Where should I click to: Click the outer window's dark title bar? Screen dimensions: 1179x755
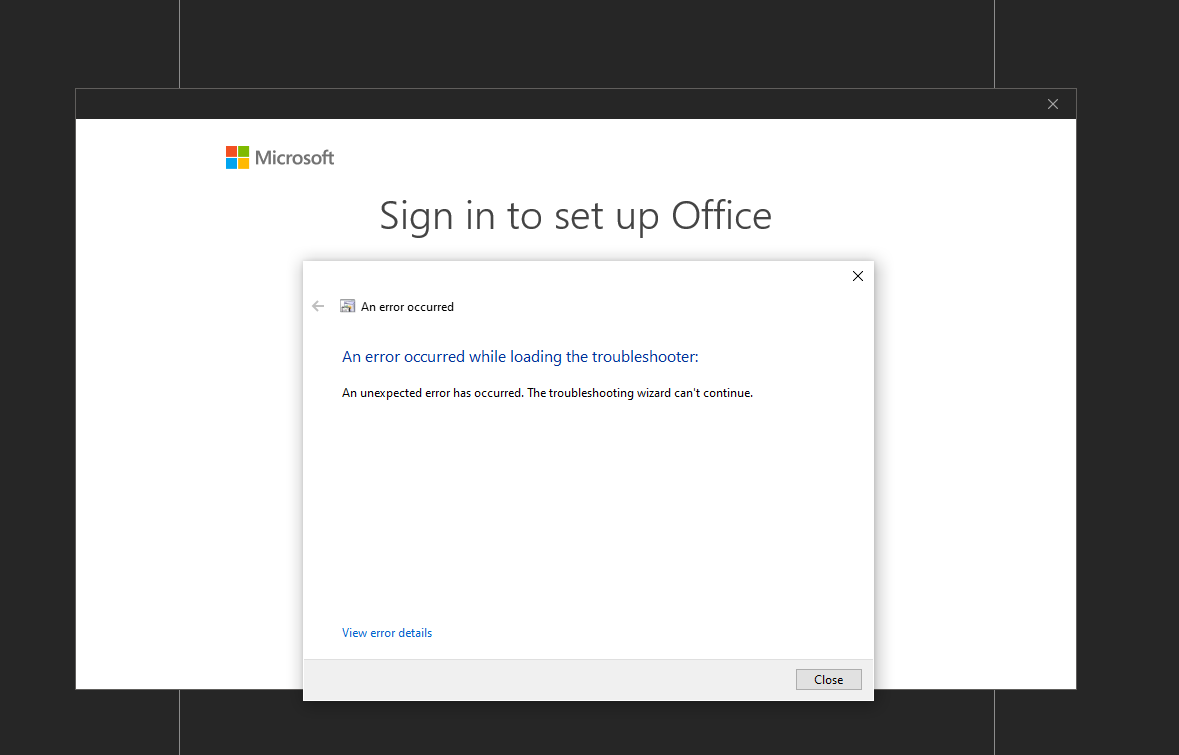tap(500, 103)
